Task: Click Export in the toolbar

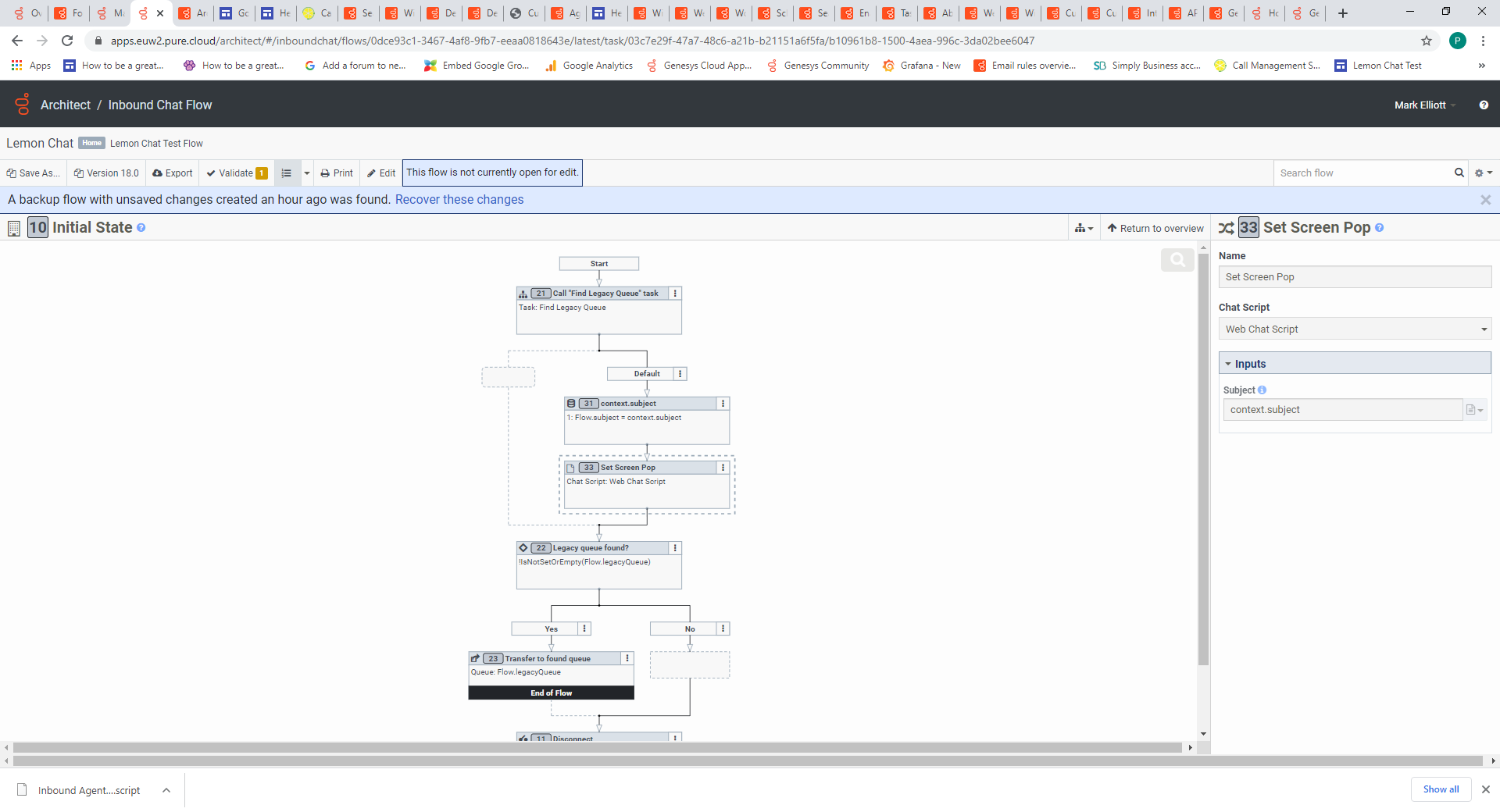Action: pyautogui.click(x=173, y=173)
